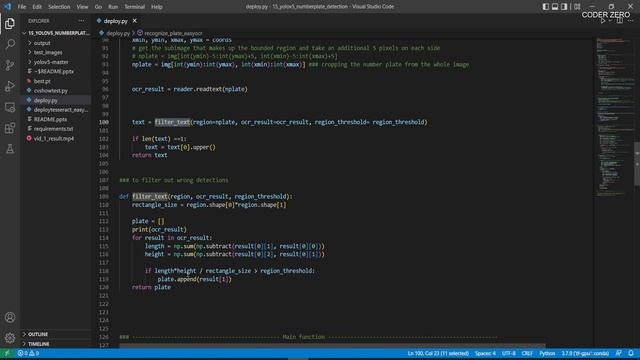Open editor More Actions ellipsis

coord(631,21)
